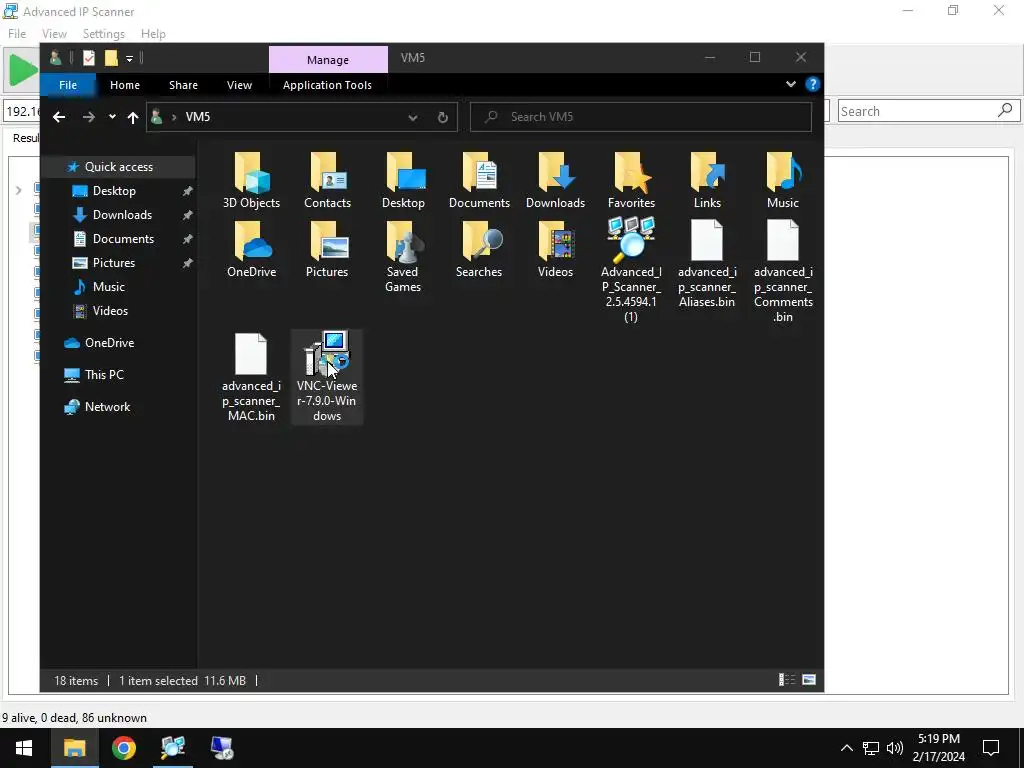This screenshot has height=768, width=1024.
Task: Open Videos in navigation pane
Action: 110,311
